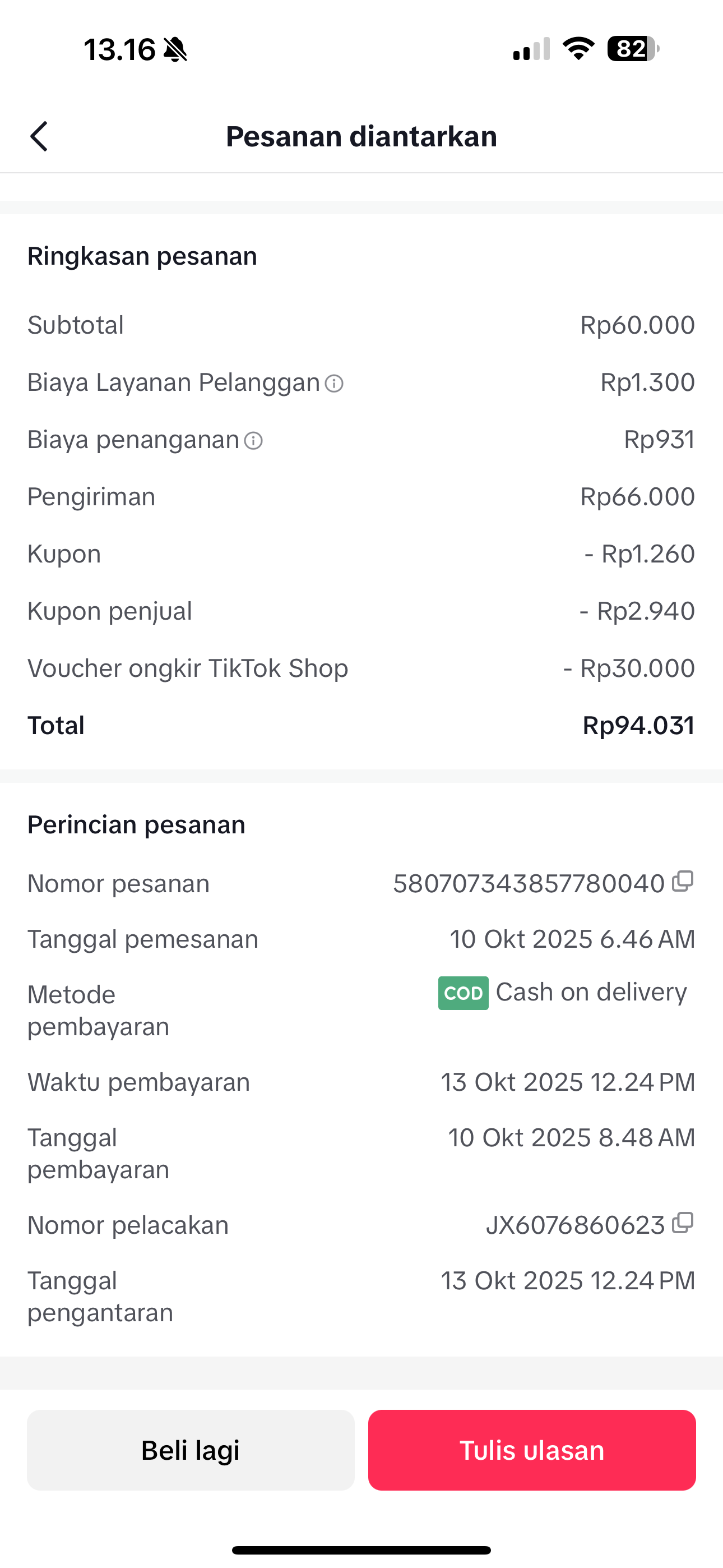Tap the cellular signal bars
723x1568 pixels.
(531, 49)
